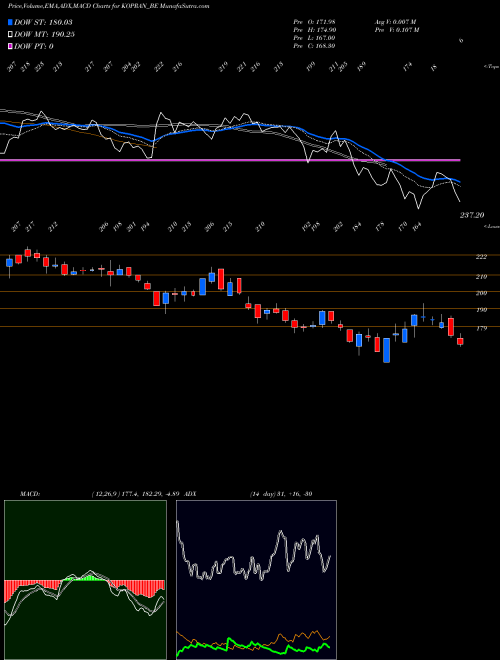The height and width of the screenshot is (660, 500).
Task: Click the 209 price level label
Action: 481,293
